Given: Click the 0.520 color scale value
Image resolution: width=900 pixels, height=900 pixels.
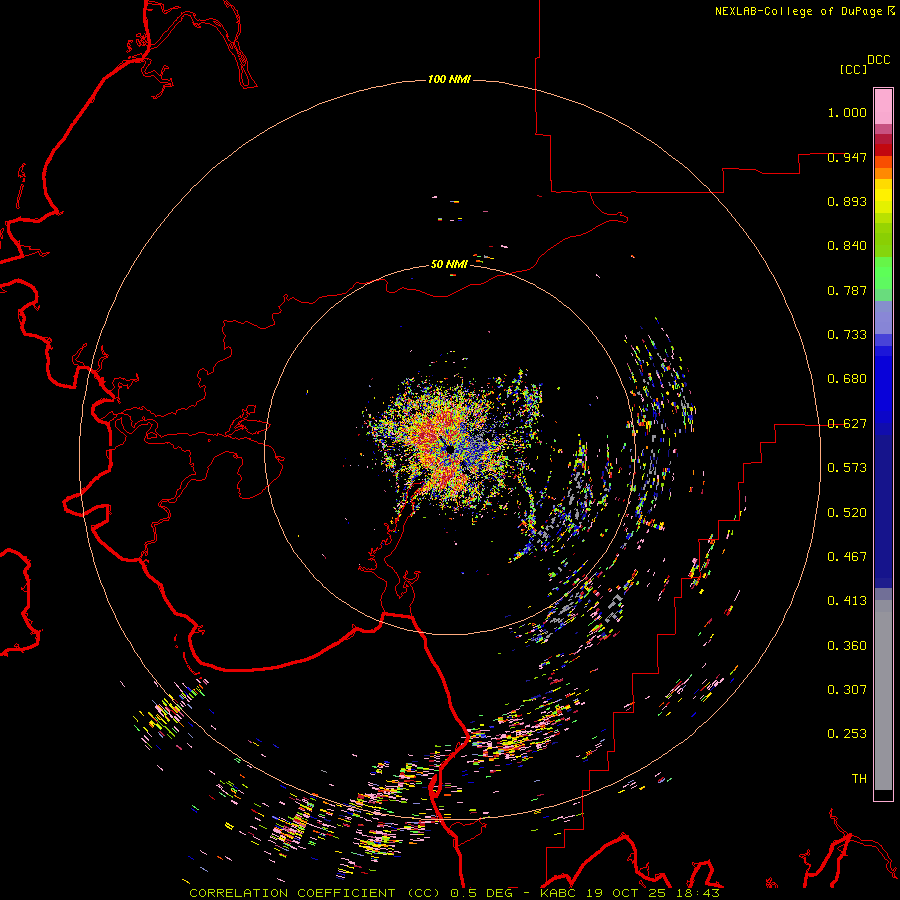Looking at the screenshot, I should coord(847,513).
